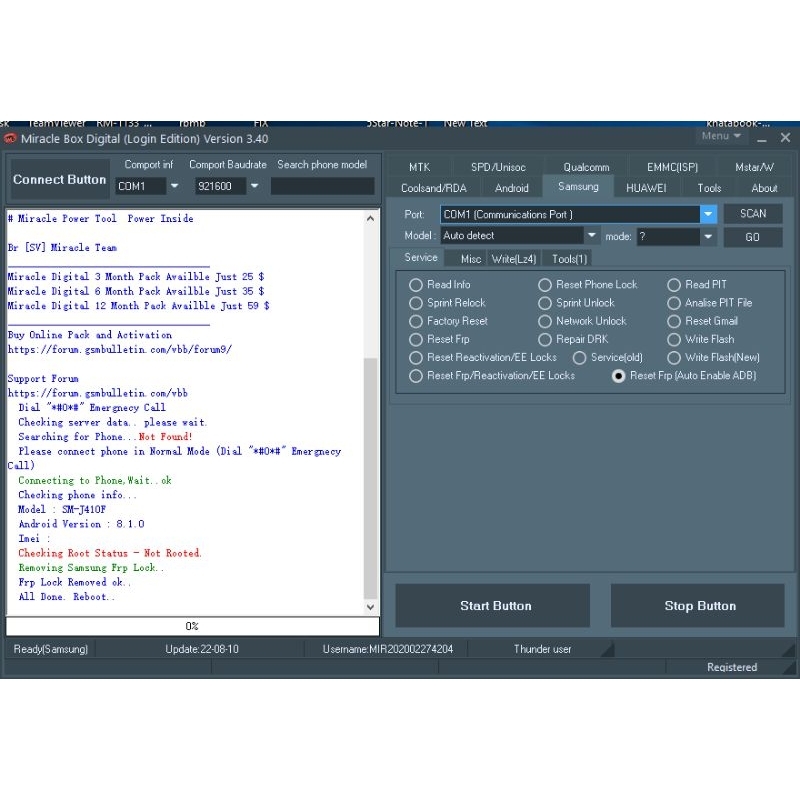The height and width of the screenshot is (800, 800).
Task: Select the Analise PIT File option
Action: [674, 303]
